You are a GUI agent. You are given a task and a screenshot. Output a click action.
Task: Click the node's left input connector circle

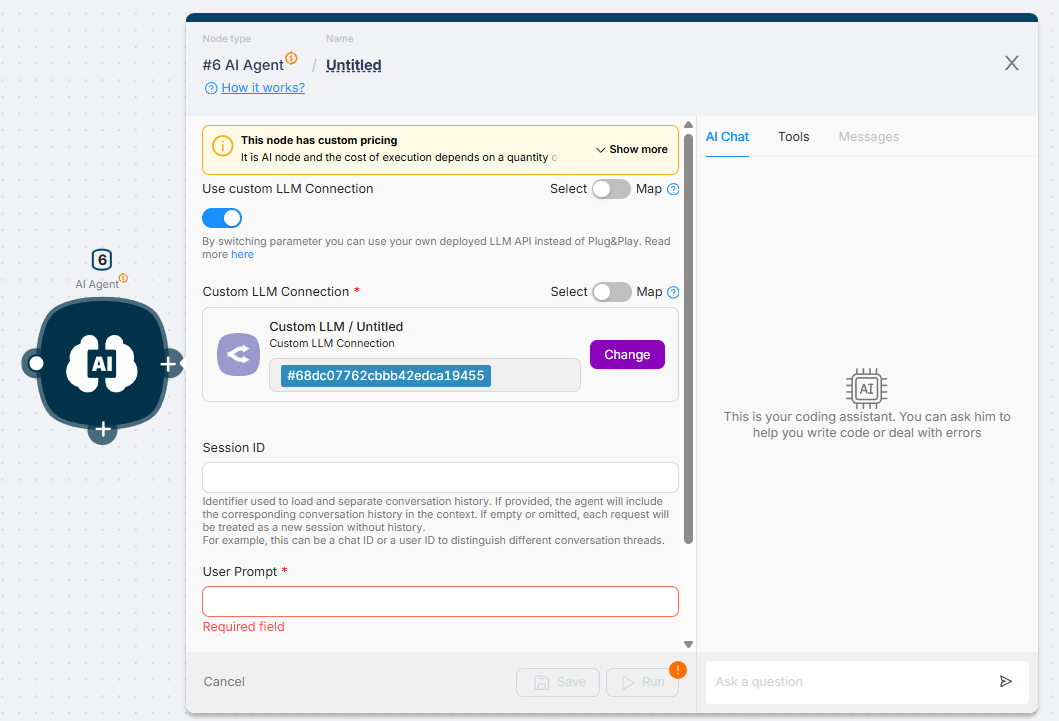tap(36, 363)
